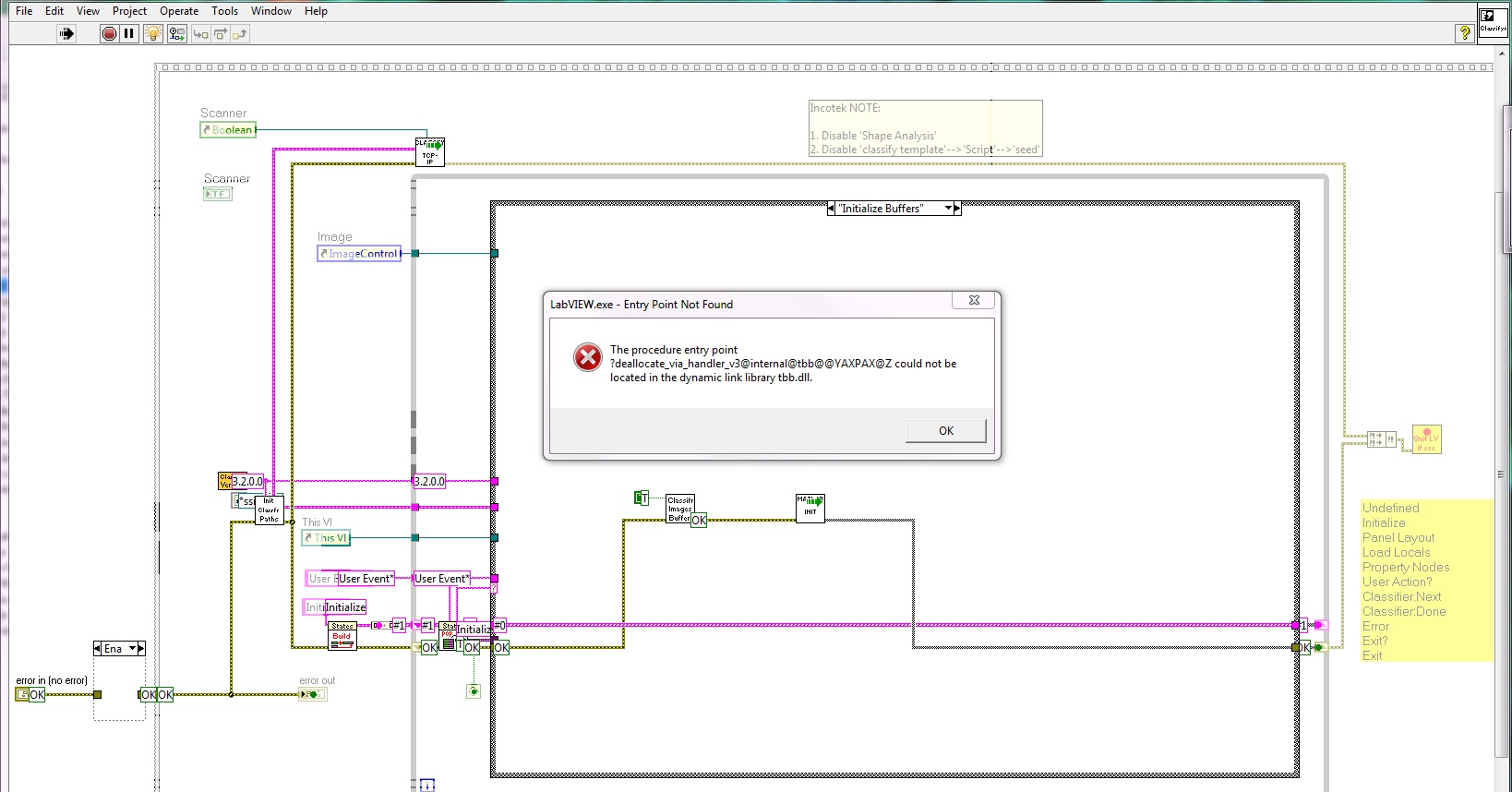Click 'Property Nodes' in the state list
Screen dimensions: 1512x792
(x=1406, y=567)
